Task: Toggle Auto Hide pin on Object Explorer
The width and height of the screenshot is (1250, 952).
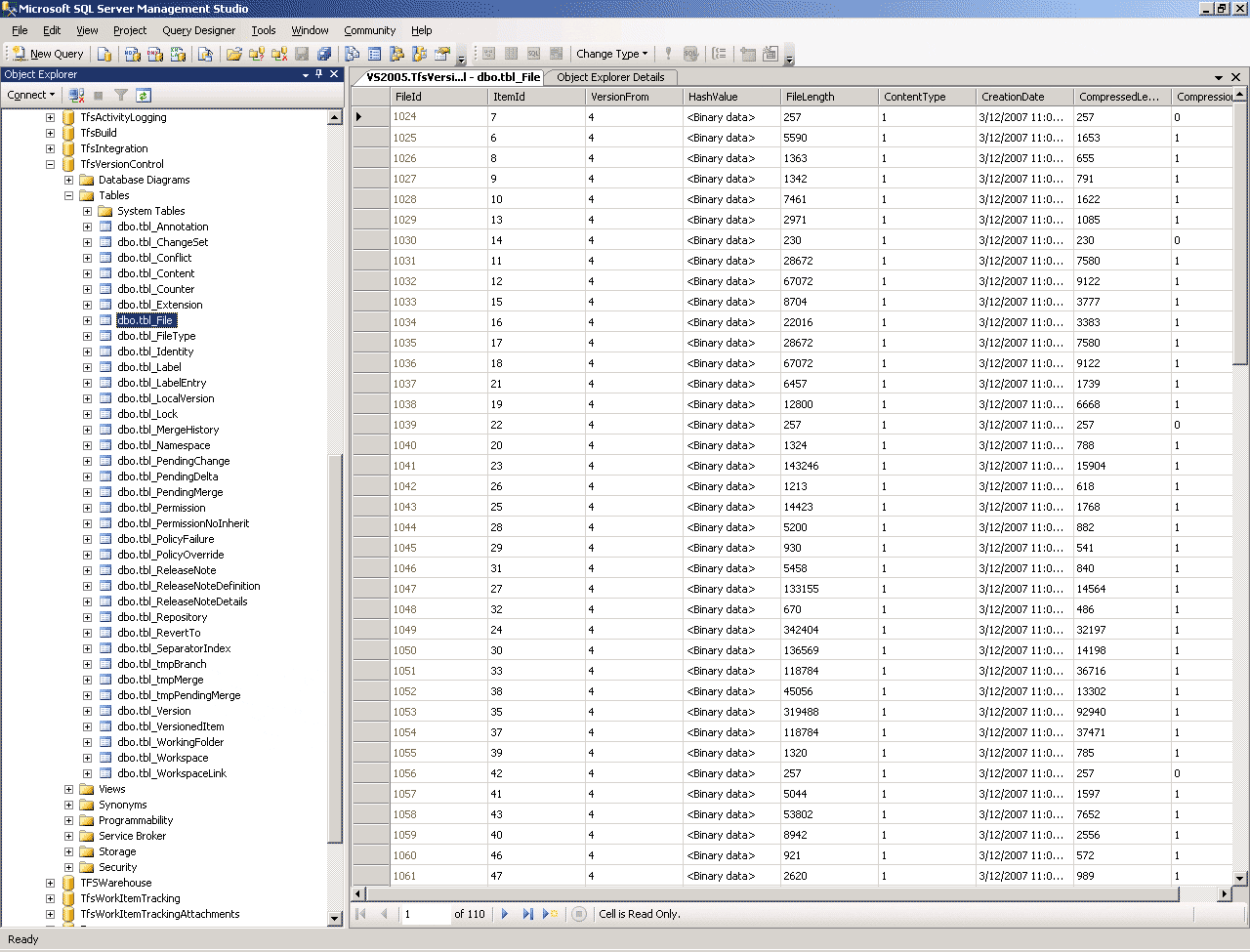Action: (319, 74)
